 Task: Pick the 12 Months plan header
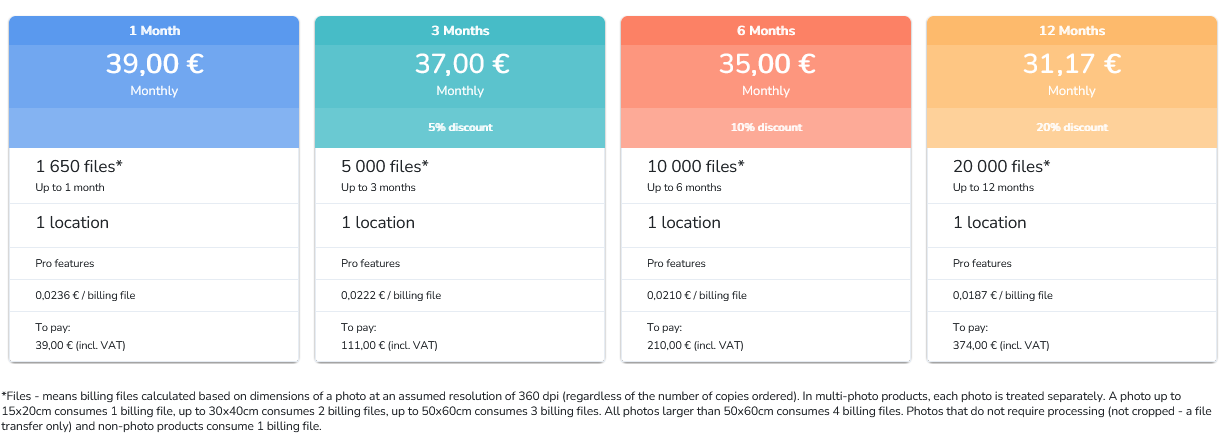click(x=1072, y=31)
